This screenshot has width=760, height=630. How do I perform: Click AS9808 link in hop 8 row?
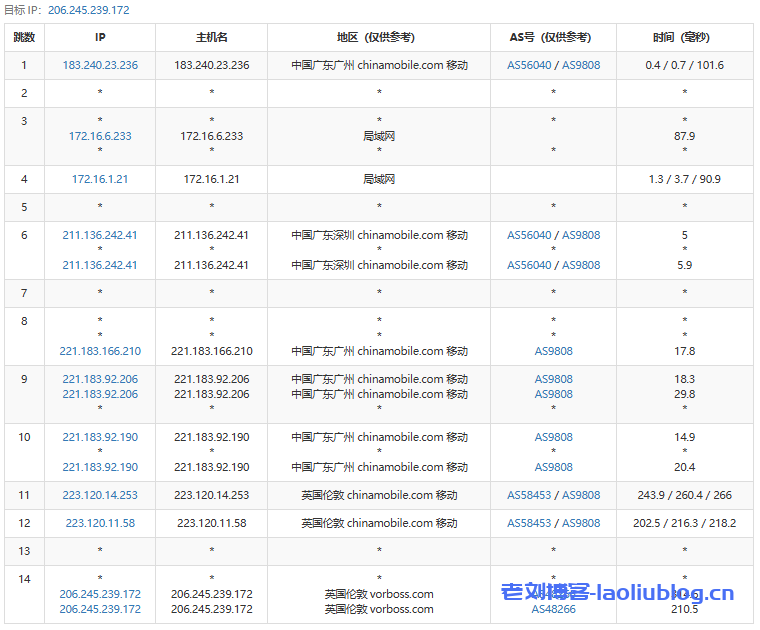coord(553,351)
